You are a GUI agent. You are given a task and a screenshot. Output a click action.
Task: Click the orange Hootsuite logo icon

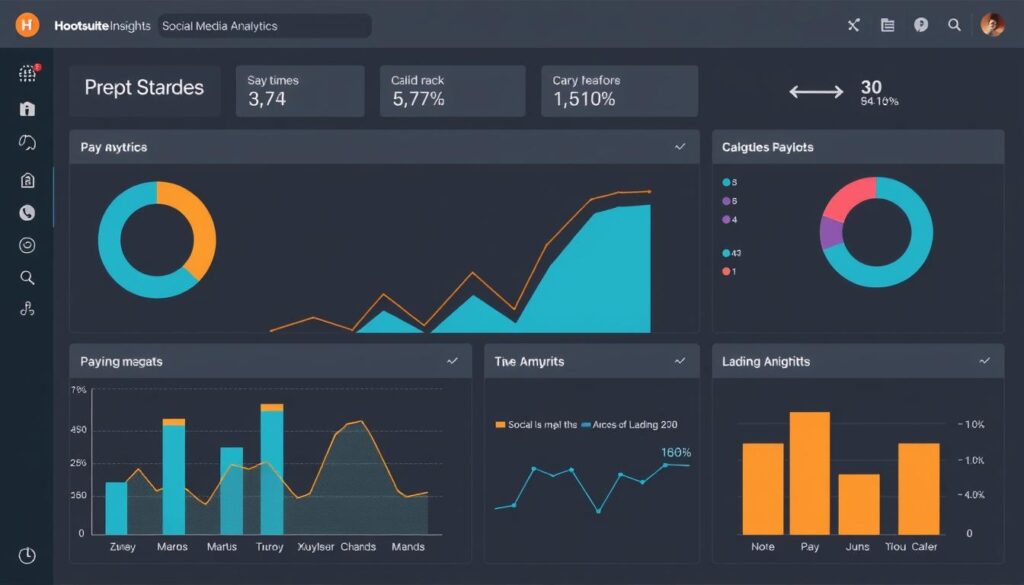pos(27,25)
